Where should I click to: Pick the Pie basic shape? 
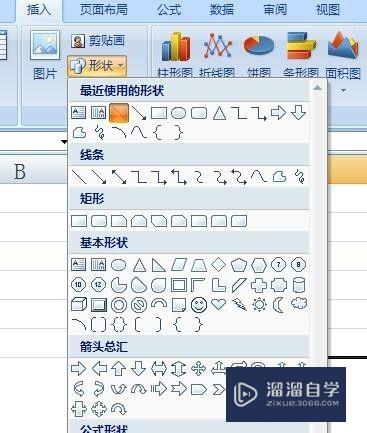pos(119,285)
